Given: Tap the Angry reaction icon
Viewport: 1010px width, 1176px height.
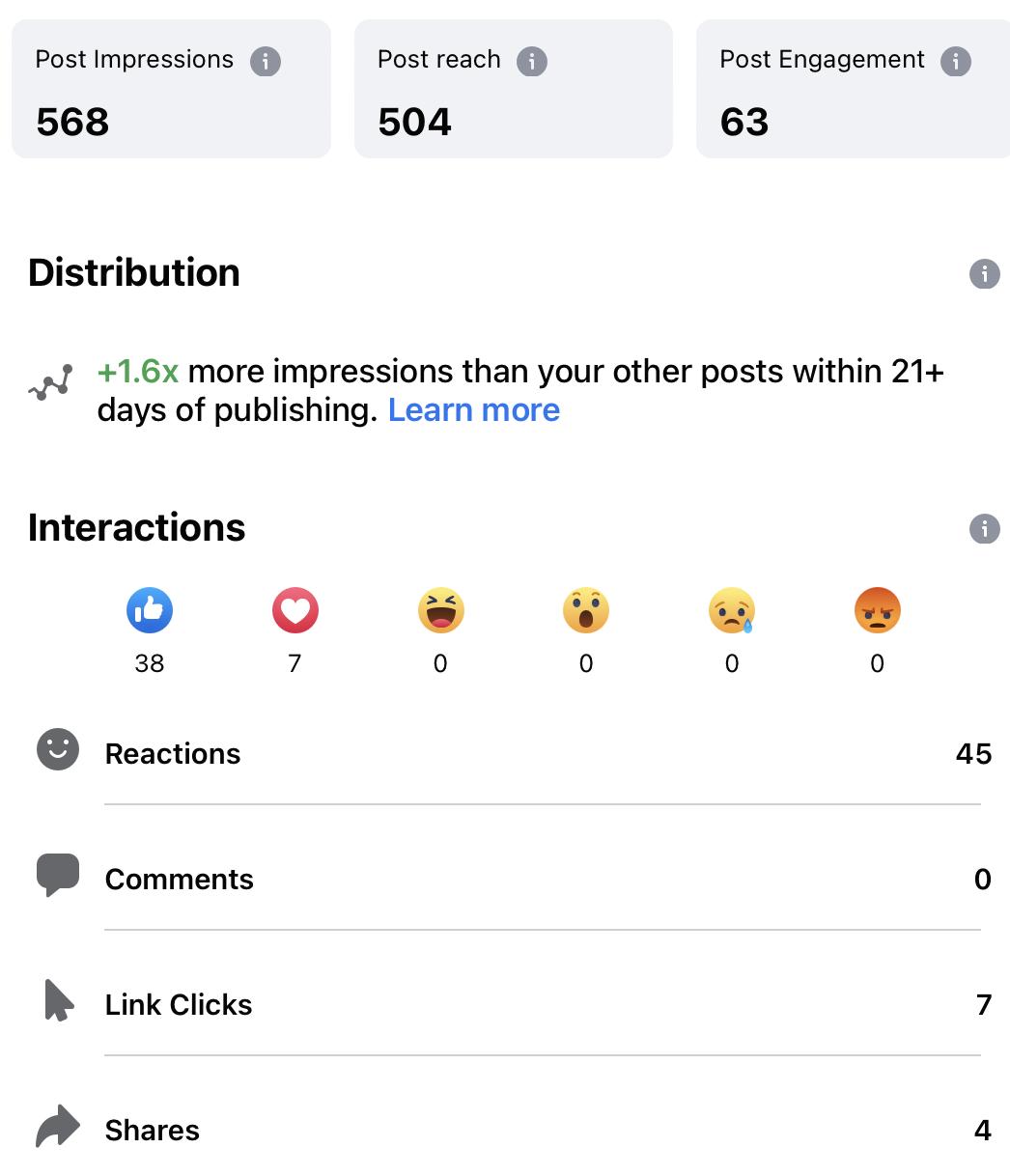Looking at the screenshot, I should tap(877, 611).
